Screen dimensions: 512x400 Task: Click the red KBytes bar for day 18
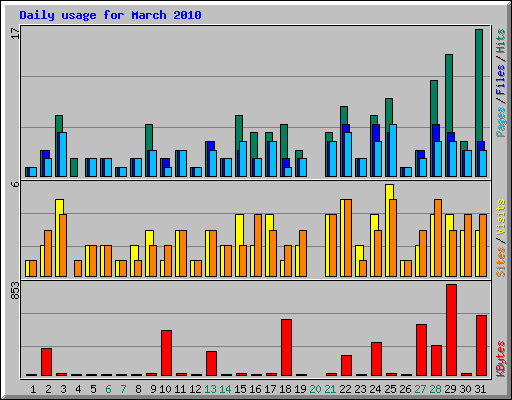287,348
